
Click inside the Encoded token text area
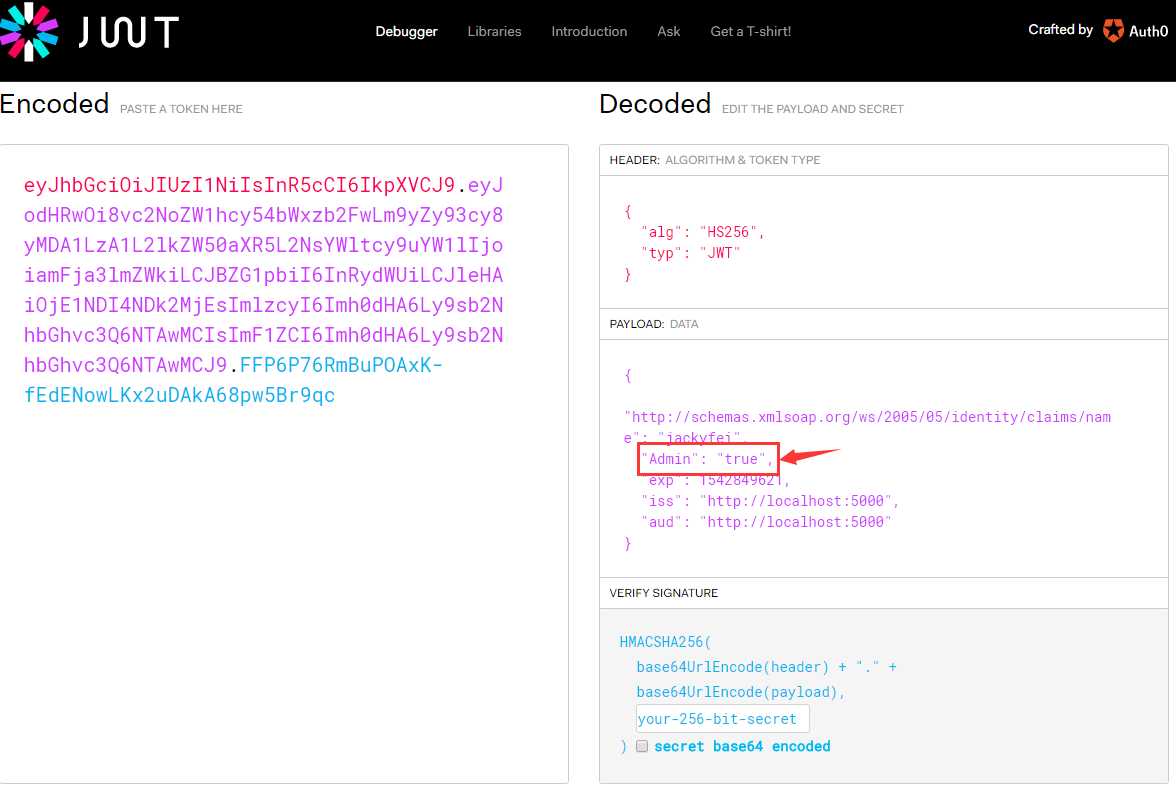(284, 464)
